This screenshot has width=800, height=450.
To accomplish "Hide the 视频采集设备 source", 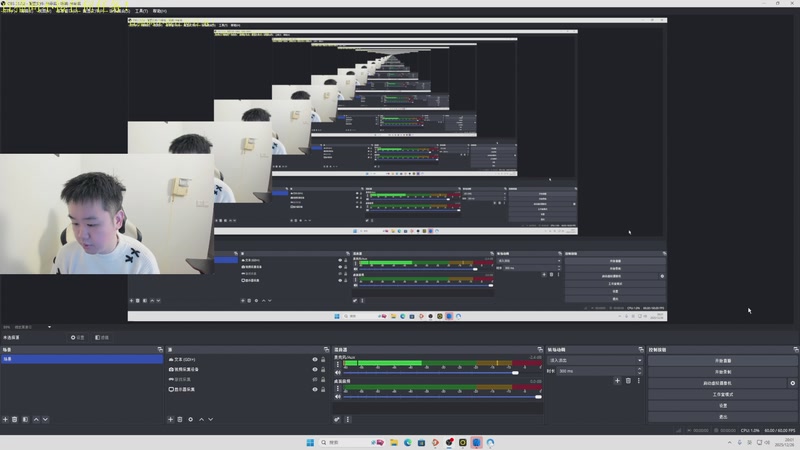I will point(315,369).
